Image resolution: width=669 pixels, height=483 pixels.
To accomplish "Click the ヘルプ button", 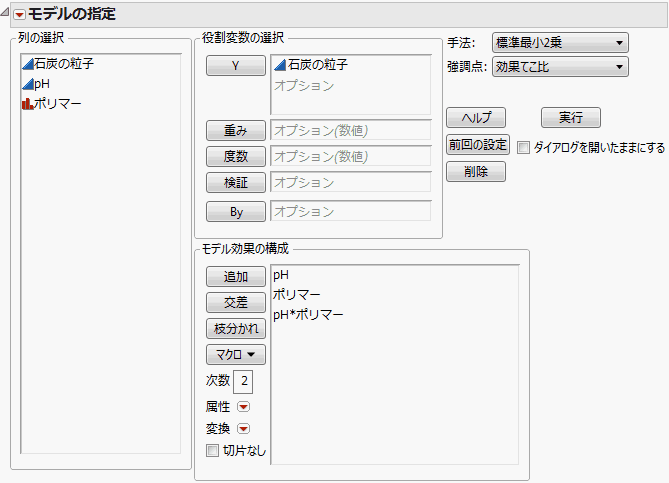I will [476, 117].
